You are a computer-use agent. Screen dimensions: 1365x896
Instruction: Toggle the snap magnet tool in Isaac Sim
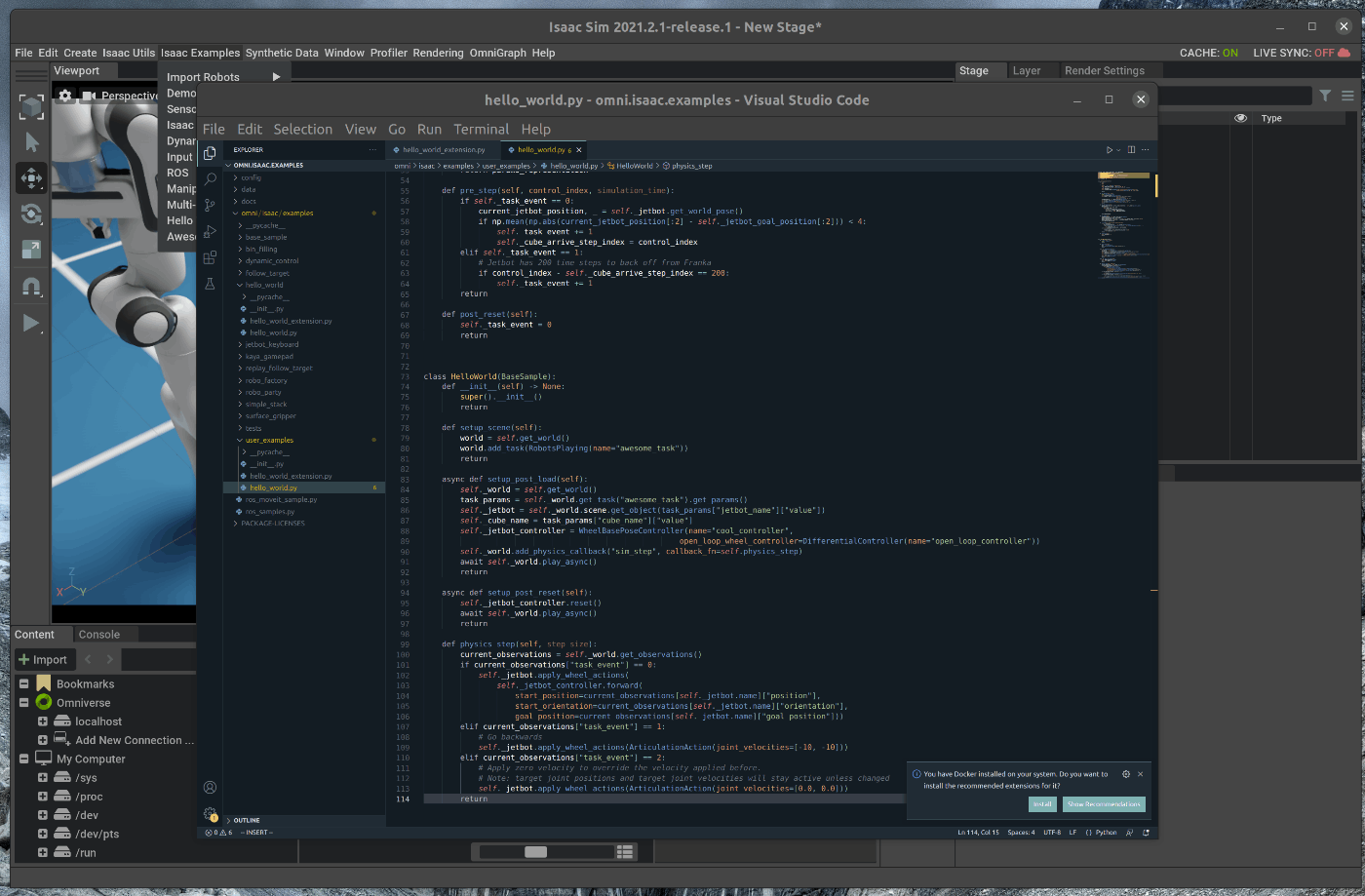coord(31,286)
